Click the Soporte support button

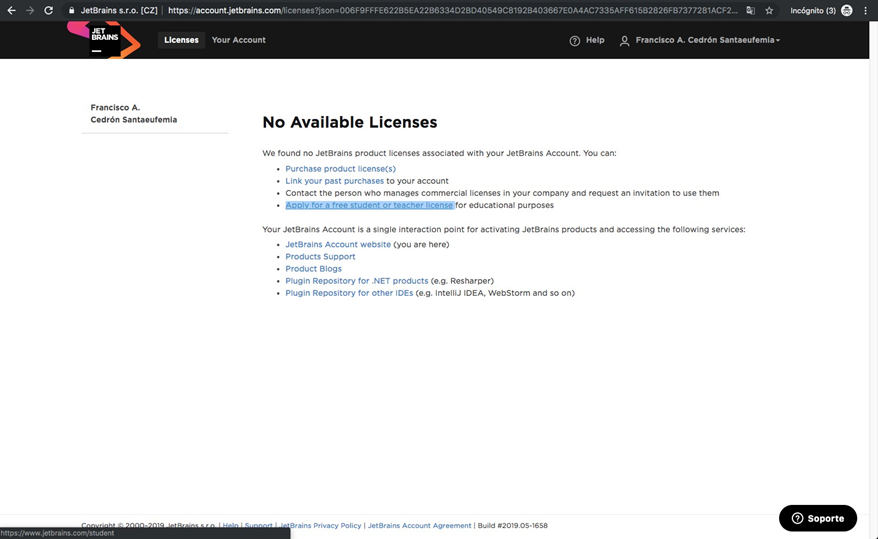(x=818, y=518)
